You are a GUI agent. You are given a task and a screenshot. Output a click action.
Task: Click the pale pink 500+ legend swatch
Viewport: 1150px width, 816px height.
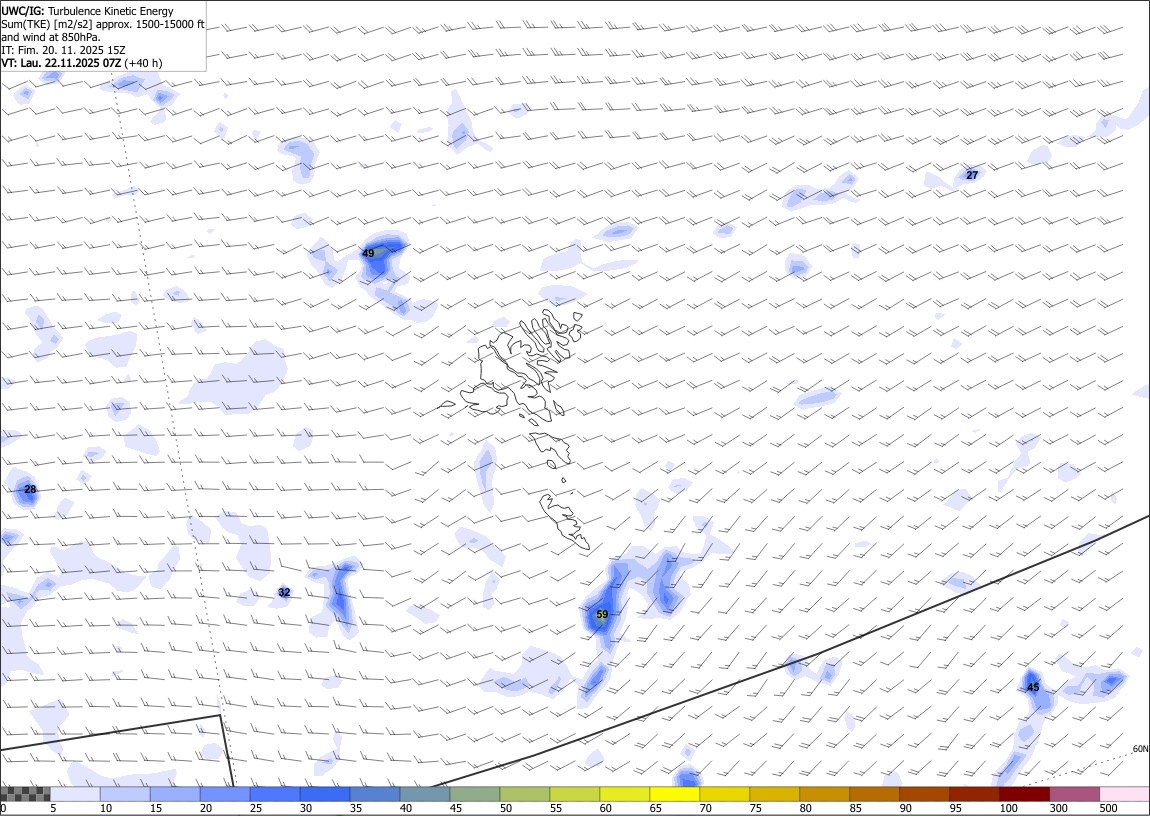1124,794
